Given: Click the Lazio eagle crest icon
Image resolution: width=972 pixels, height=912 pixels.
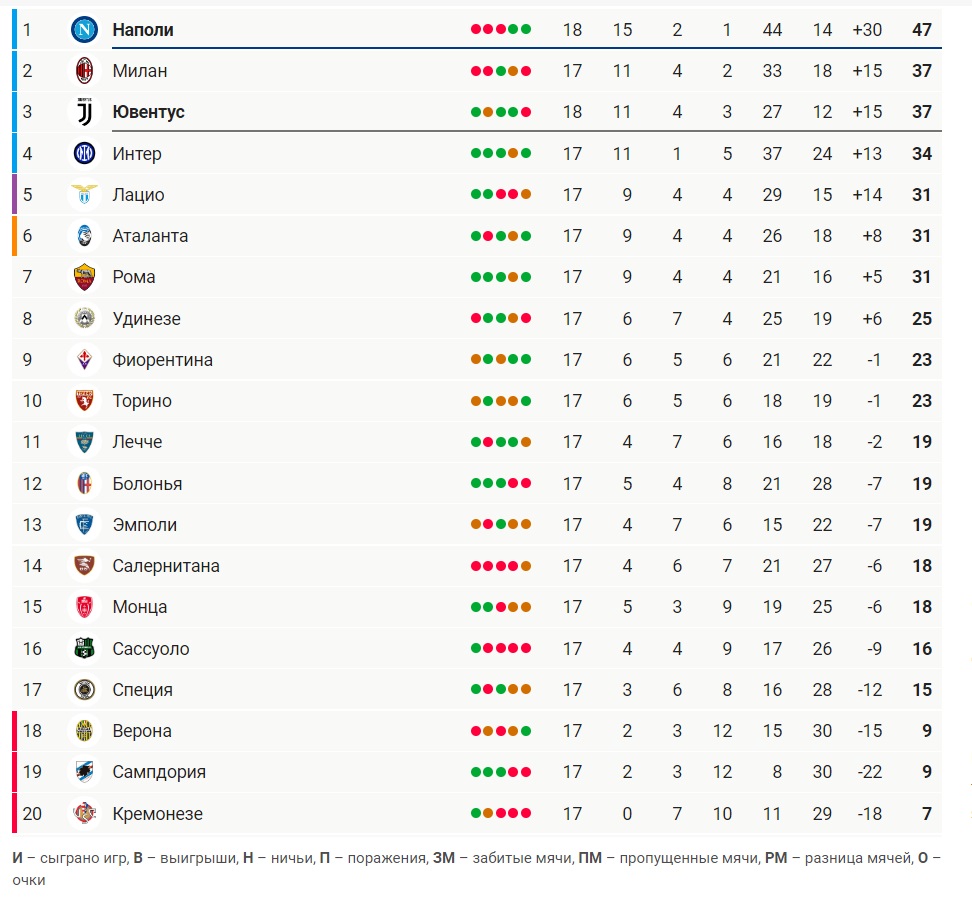Looking at the screenshot, I should pyautogui.click(x=84, y=194).
